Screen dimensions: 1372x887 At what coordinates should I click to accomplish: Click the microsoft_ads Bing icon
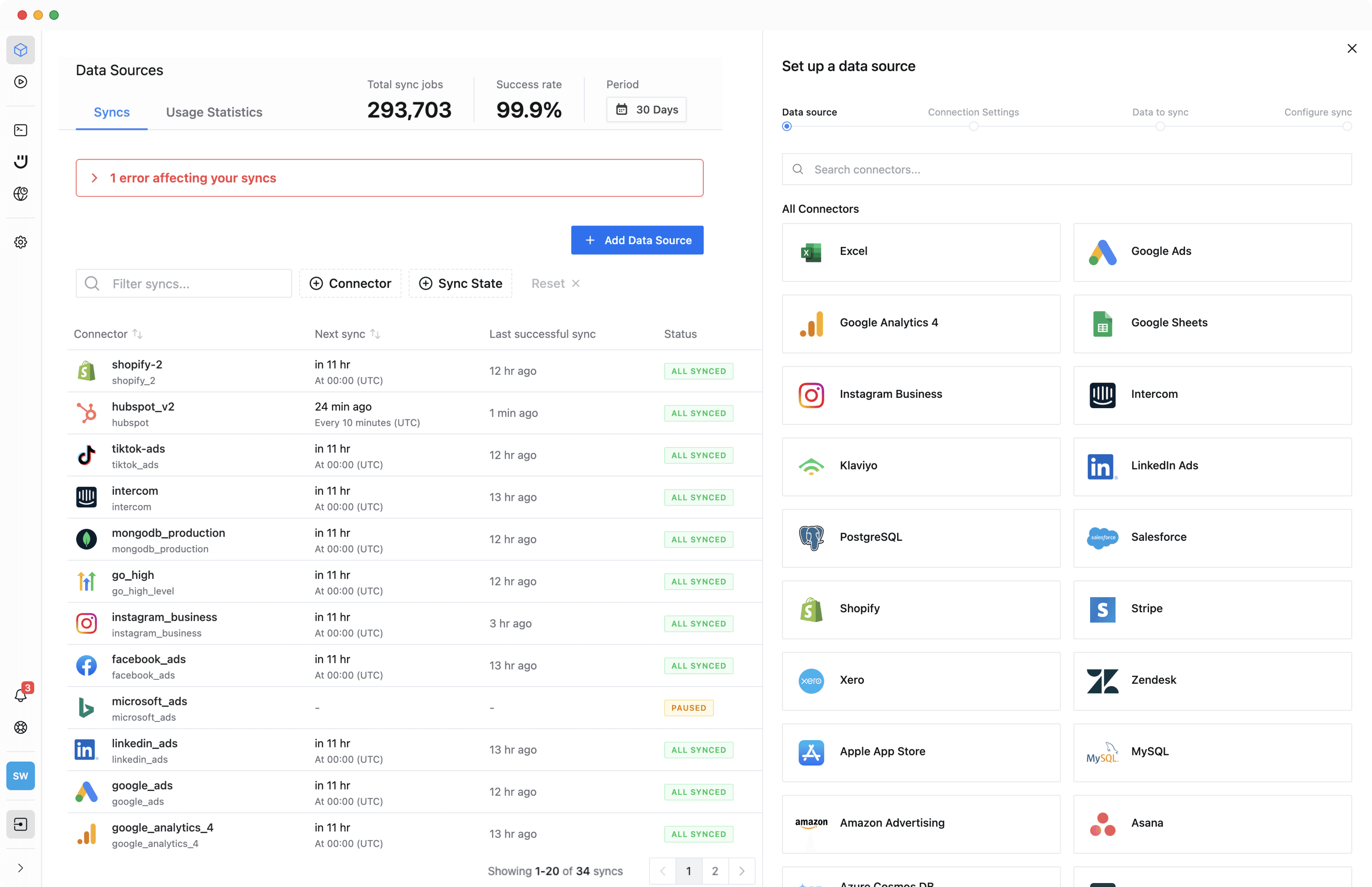(86, 708)
